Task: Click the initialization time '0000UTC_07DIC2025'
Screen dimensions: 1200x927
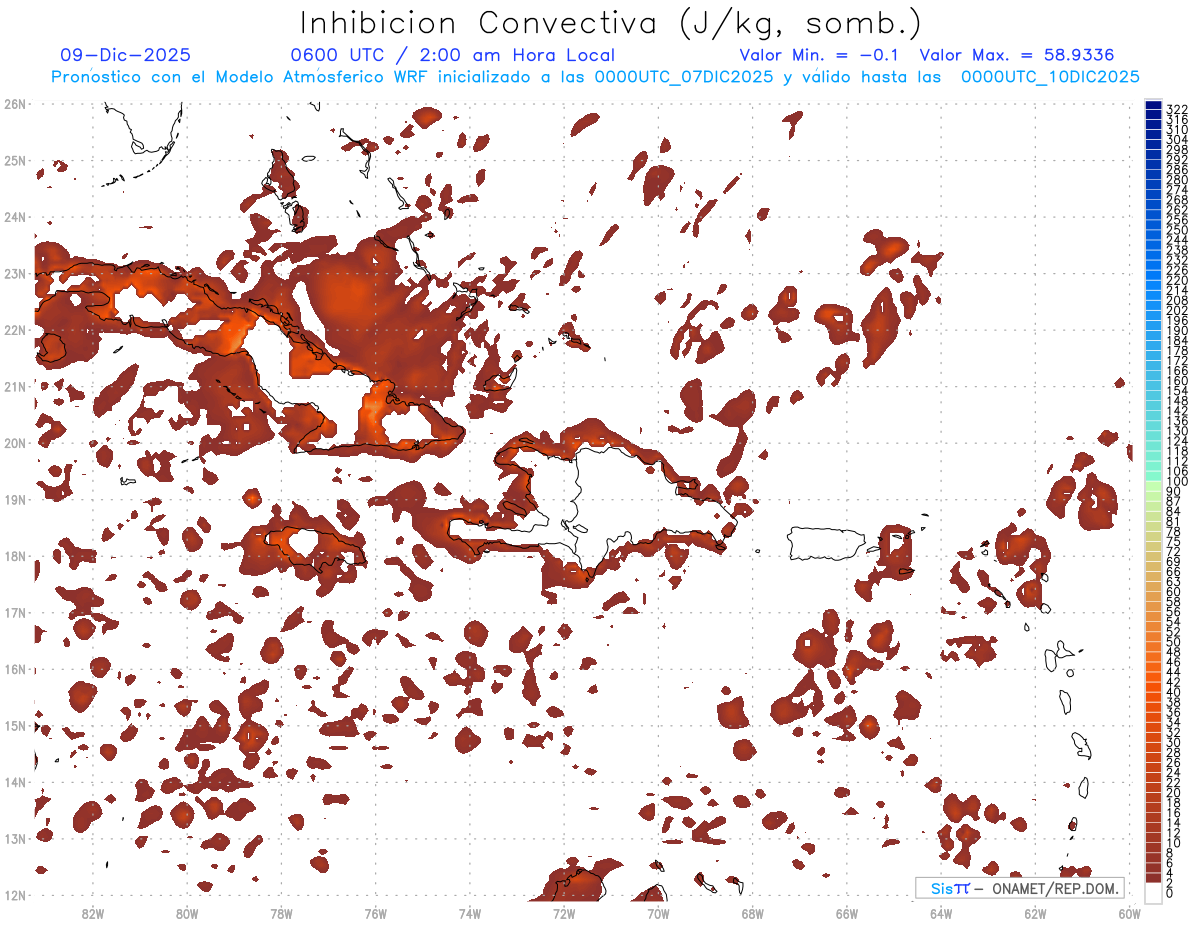Action: pyautogui.click(x=684, y=77)
